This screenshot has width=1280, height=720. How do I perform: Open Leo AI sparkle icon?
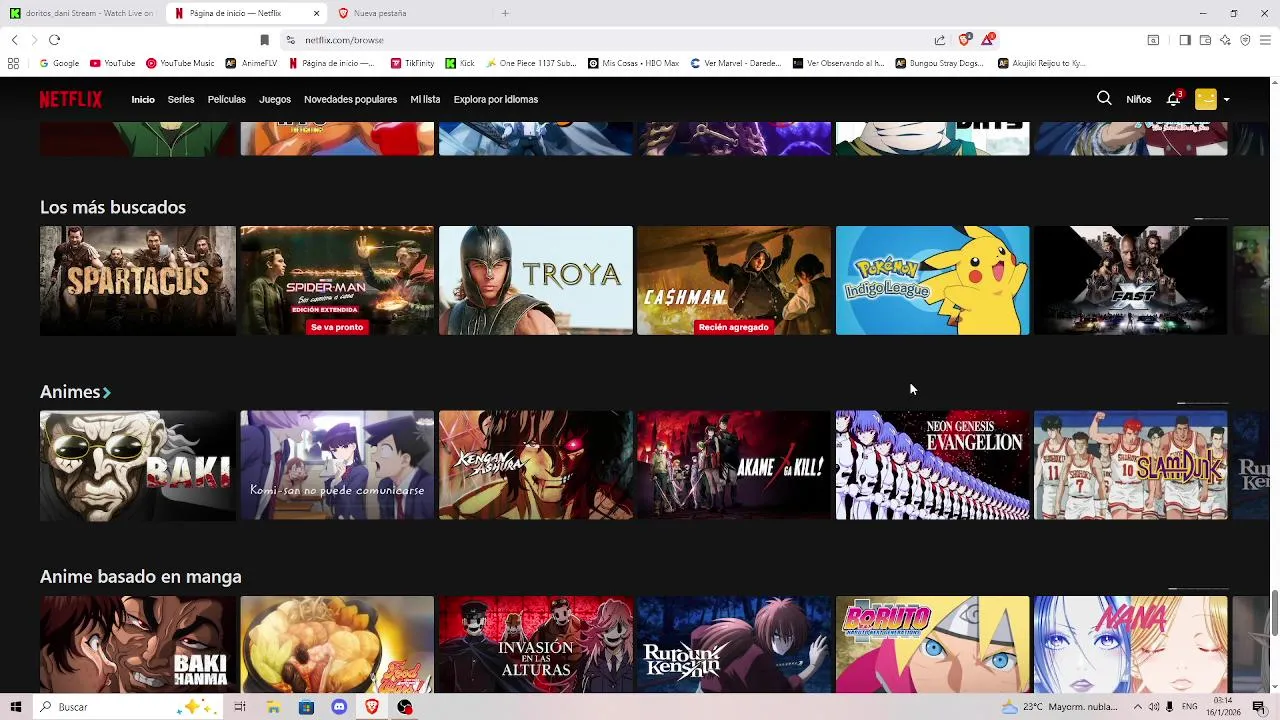tap(1225, 40)
